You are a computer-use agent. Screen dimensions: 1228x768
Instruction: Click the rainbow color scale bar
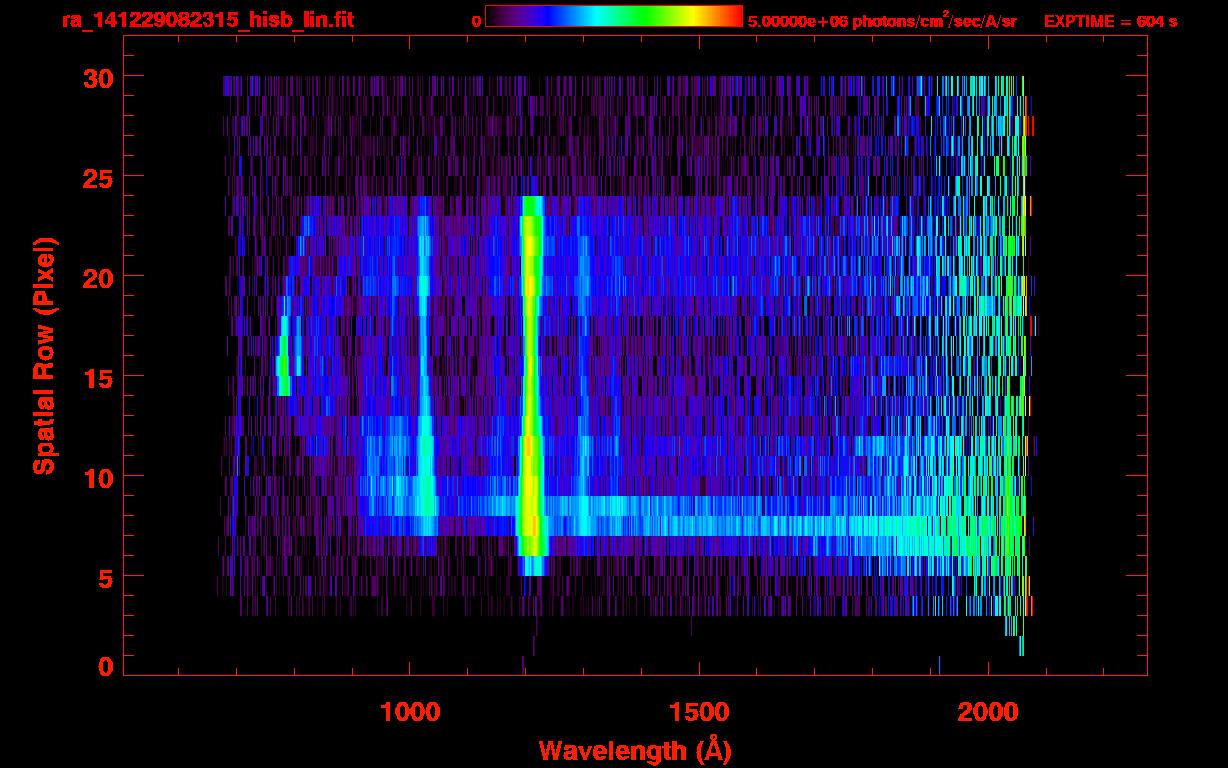pyautogui.click(x=614, y=16)
